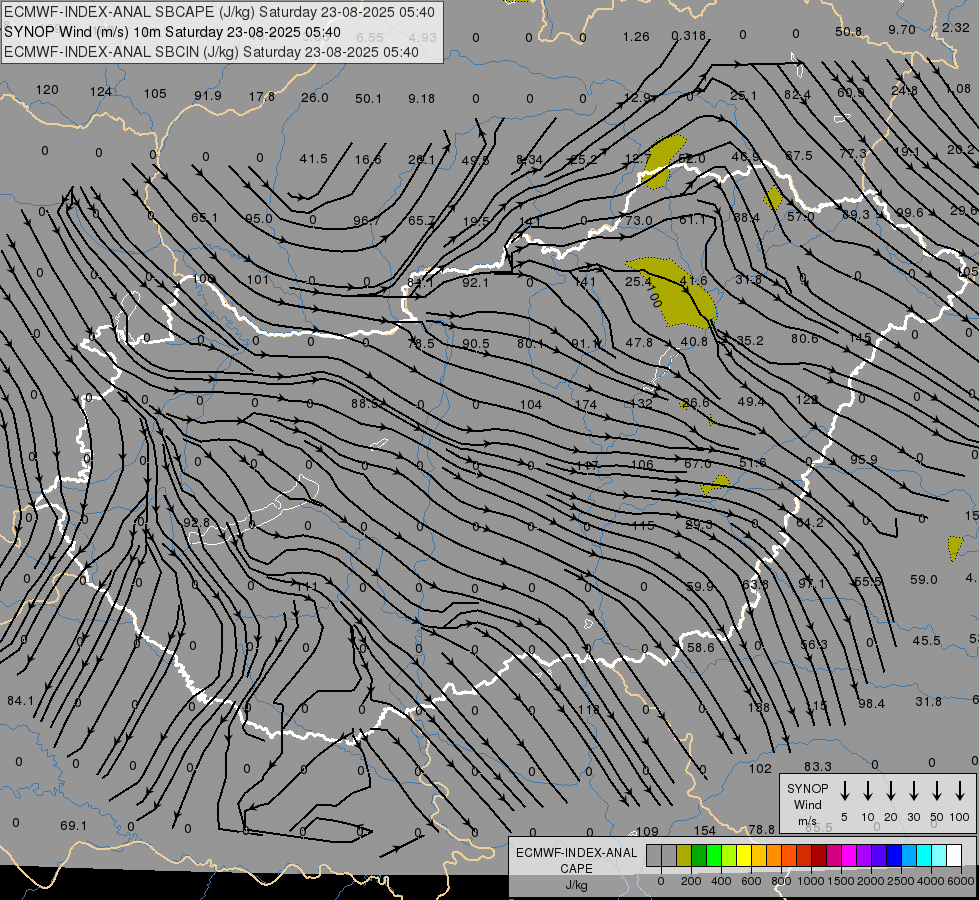Click the 50 m/s wind arrow in legend
The width and height of the screenshot is (979, 900).
(x=937, y=791)
